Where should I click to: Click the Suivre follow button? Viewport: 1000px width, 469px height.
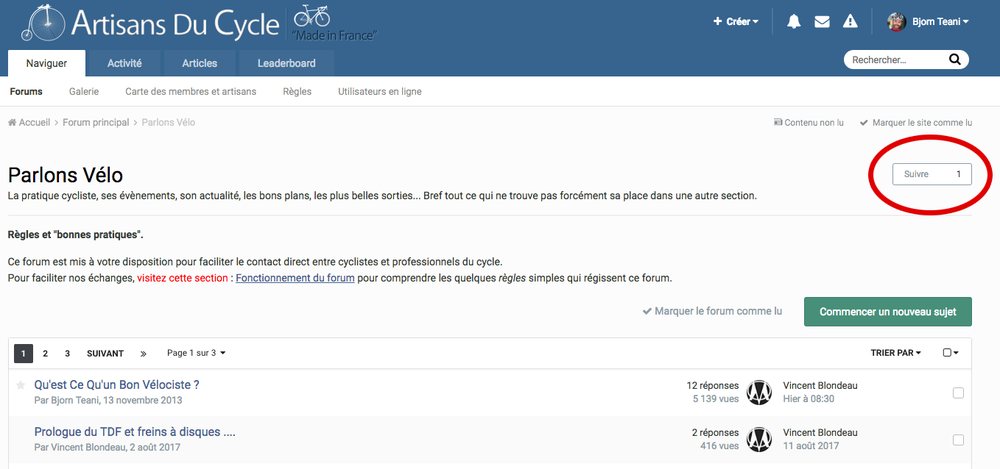[x=931, y=174]
